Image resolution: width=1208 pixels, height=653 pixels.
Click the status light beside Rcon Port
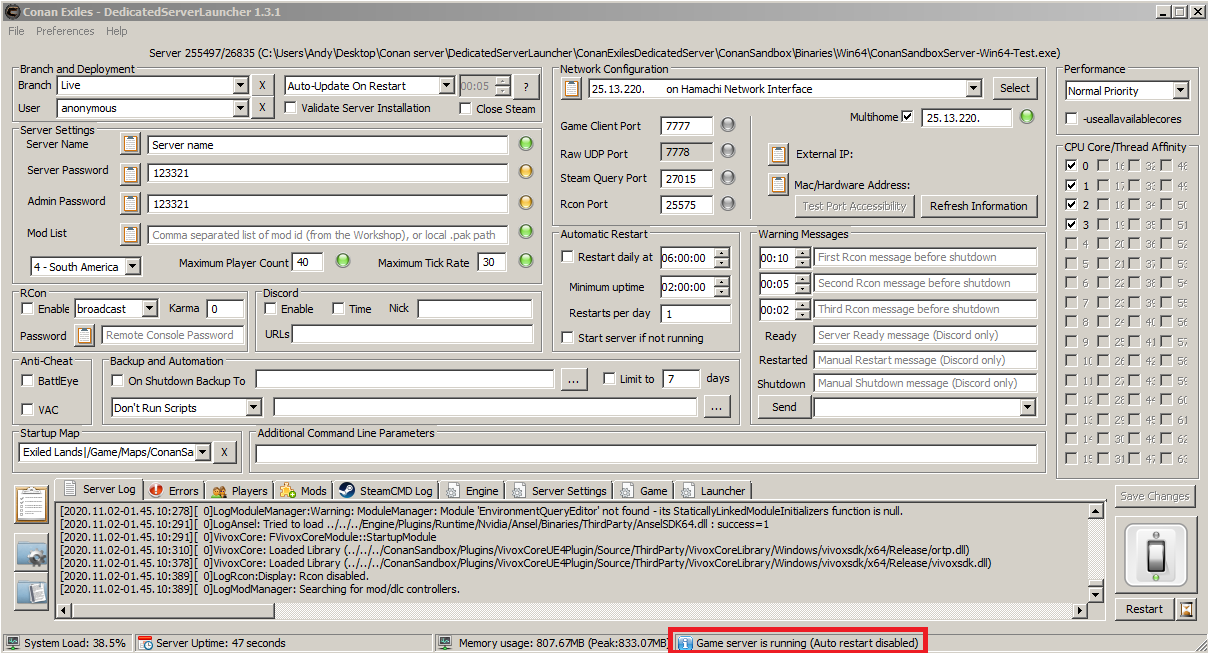coord(728,203)
